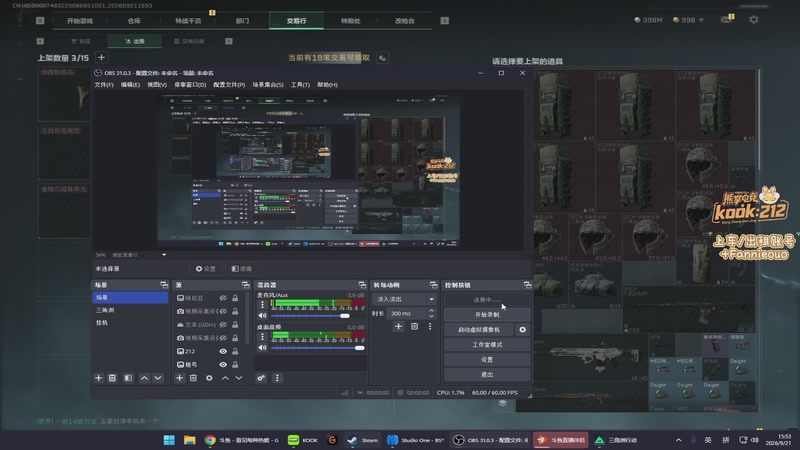Adjust the mic/Aux volume slider
The image size is (800, 450).
[317, 316]
